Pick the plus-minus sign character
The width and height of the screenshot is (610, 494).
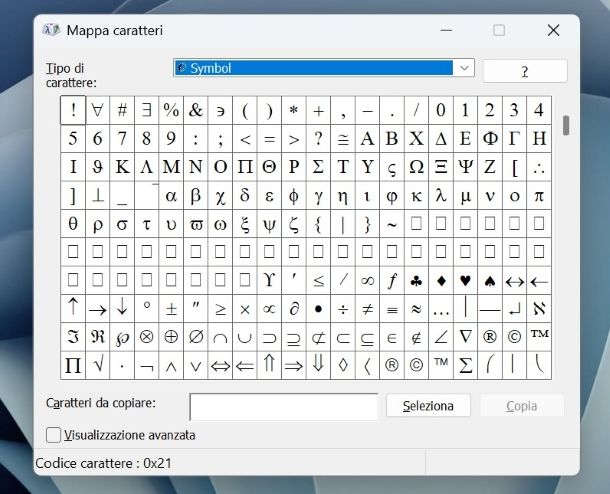tap(171, 309)
